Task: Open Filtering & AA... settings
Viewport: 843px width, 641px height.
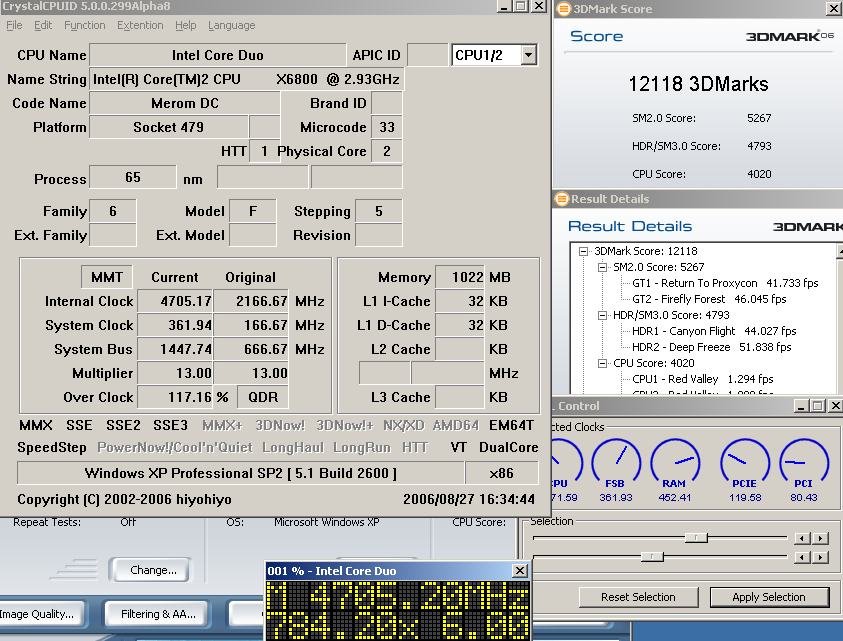Action: [x=158, y=614]
